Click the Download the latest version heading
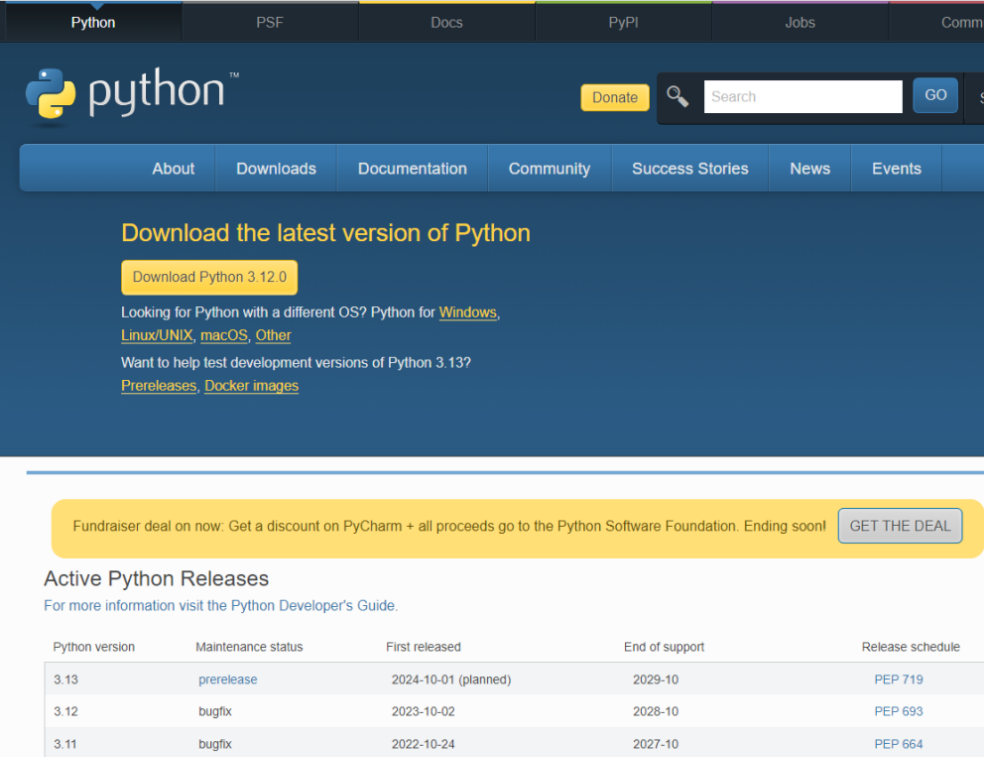This screenshot has height=763, width=991. coord(325,233)
